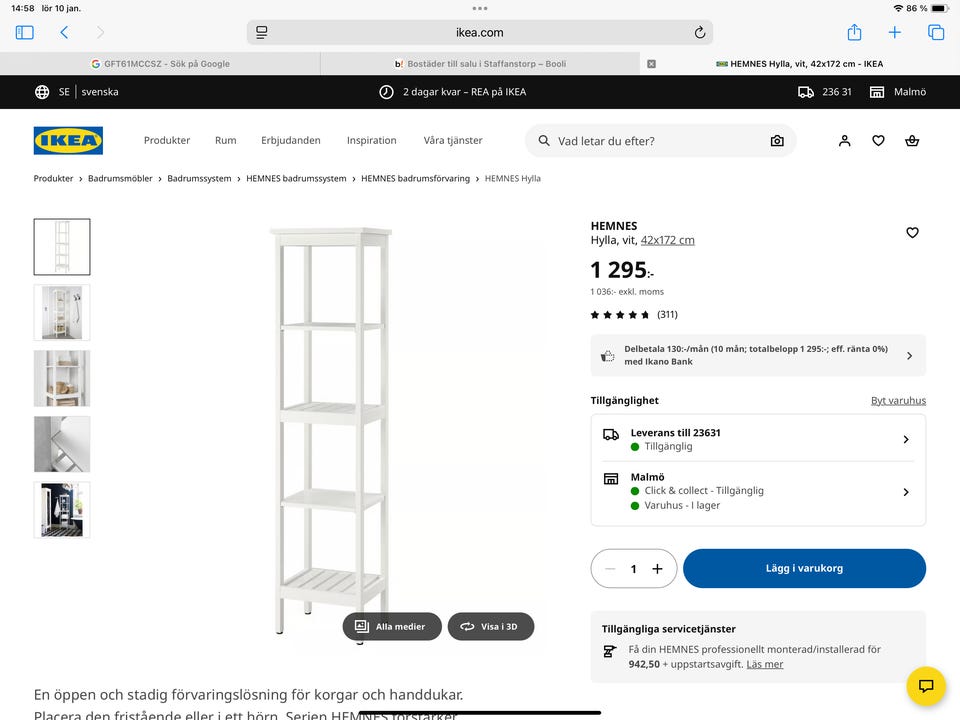Open the Produkter menu
Screen dimensions: 960x720
click(166, 141)
